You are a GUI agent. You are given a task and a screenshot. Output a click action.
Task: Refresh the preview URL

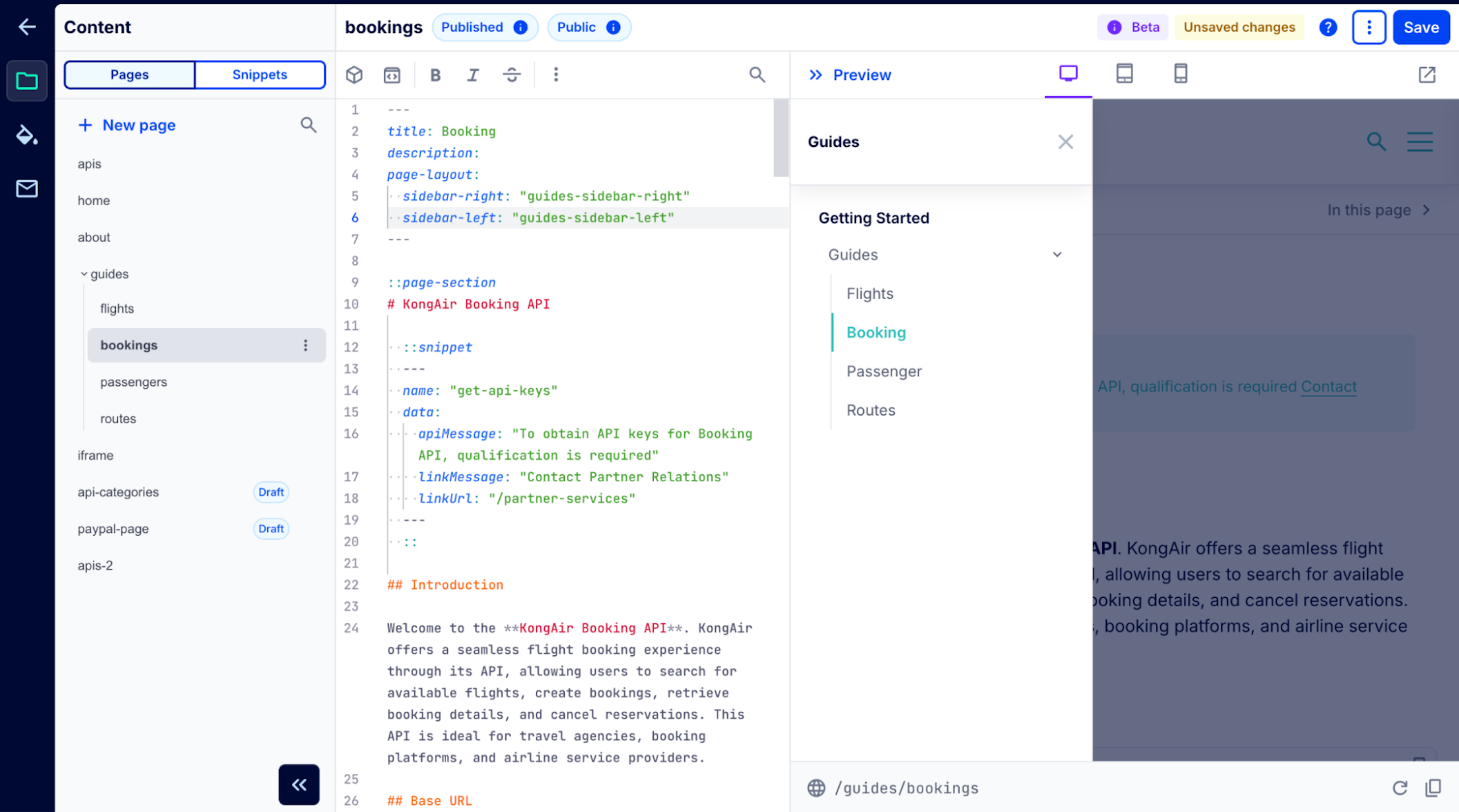coord(1400,788)
